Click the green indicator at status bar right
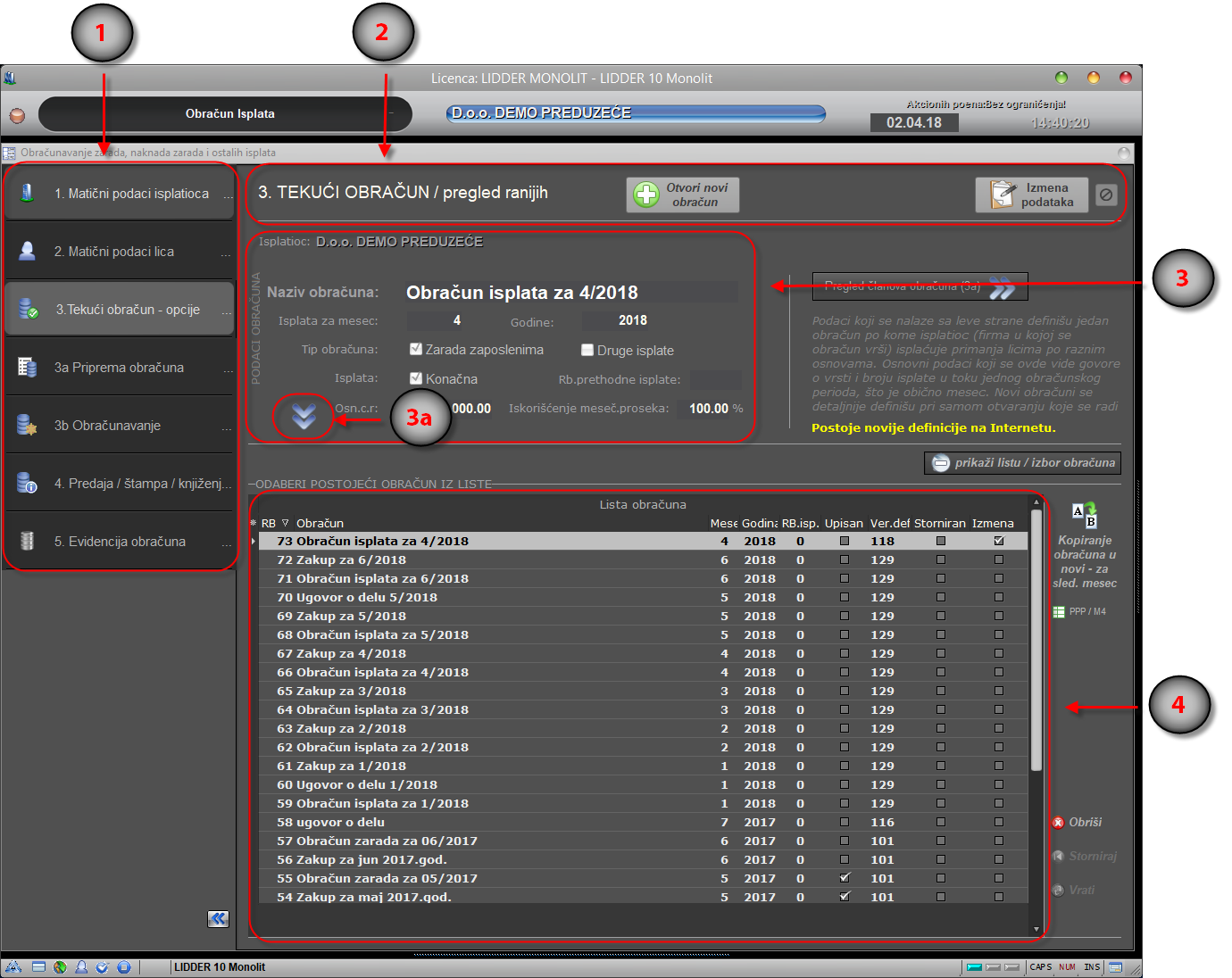The image size is (1232, 978). [x=974, y=967]
